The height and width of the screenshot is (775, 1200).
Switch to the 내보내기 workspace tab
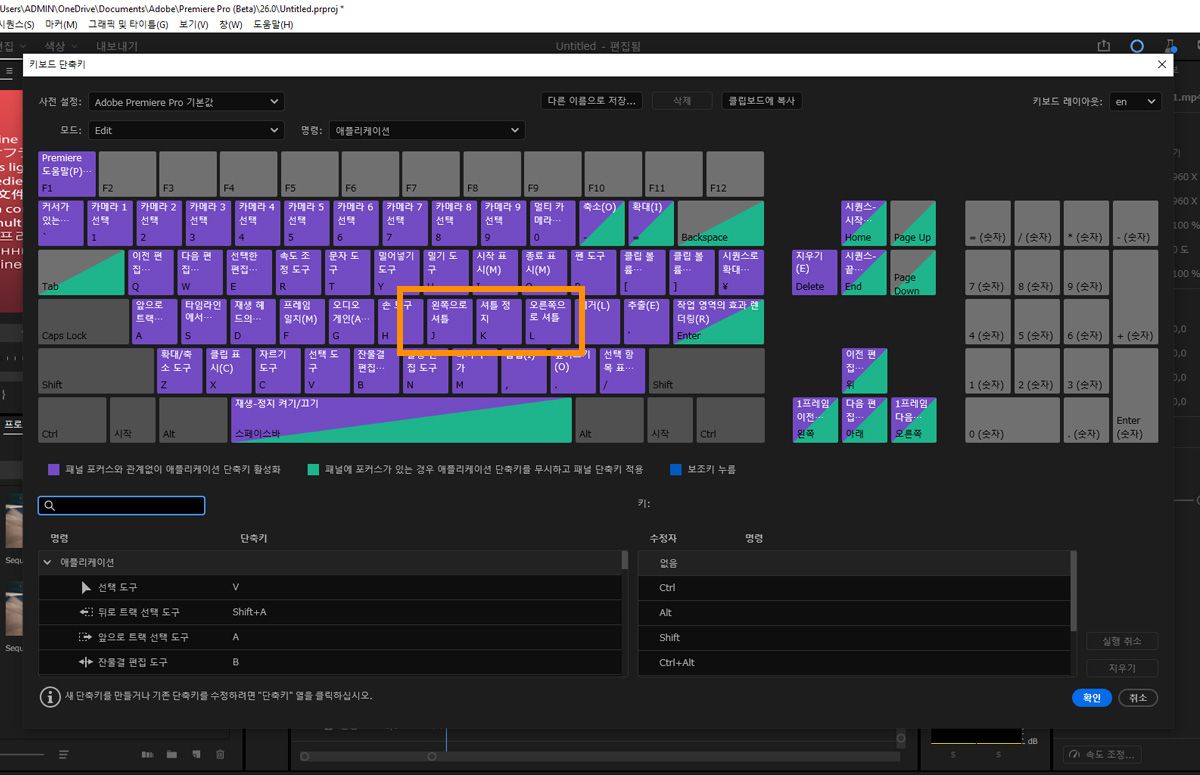coord(116,46)
